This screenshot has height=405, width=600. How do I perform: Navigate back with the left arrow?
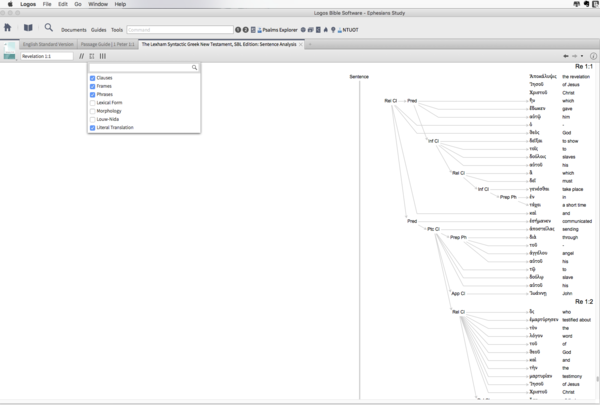567,56
